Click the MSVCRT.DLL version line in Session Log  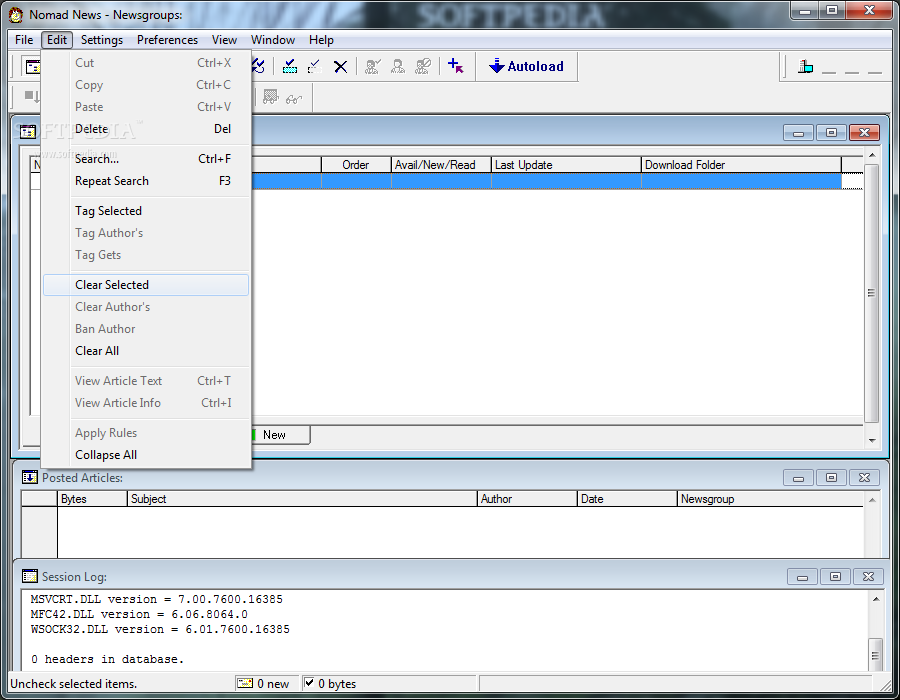tap(157, 599)
